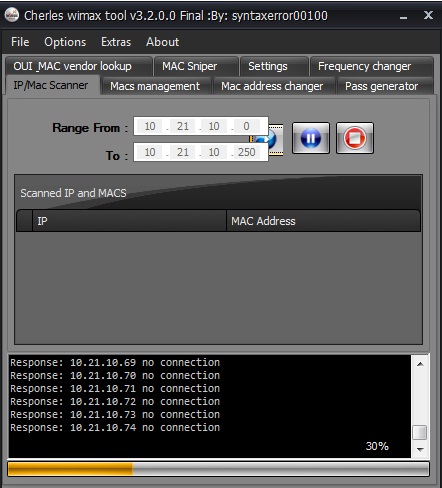
Task: Click the Range From last octet 0
Action: coord(246,126)
